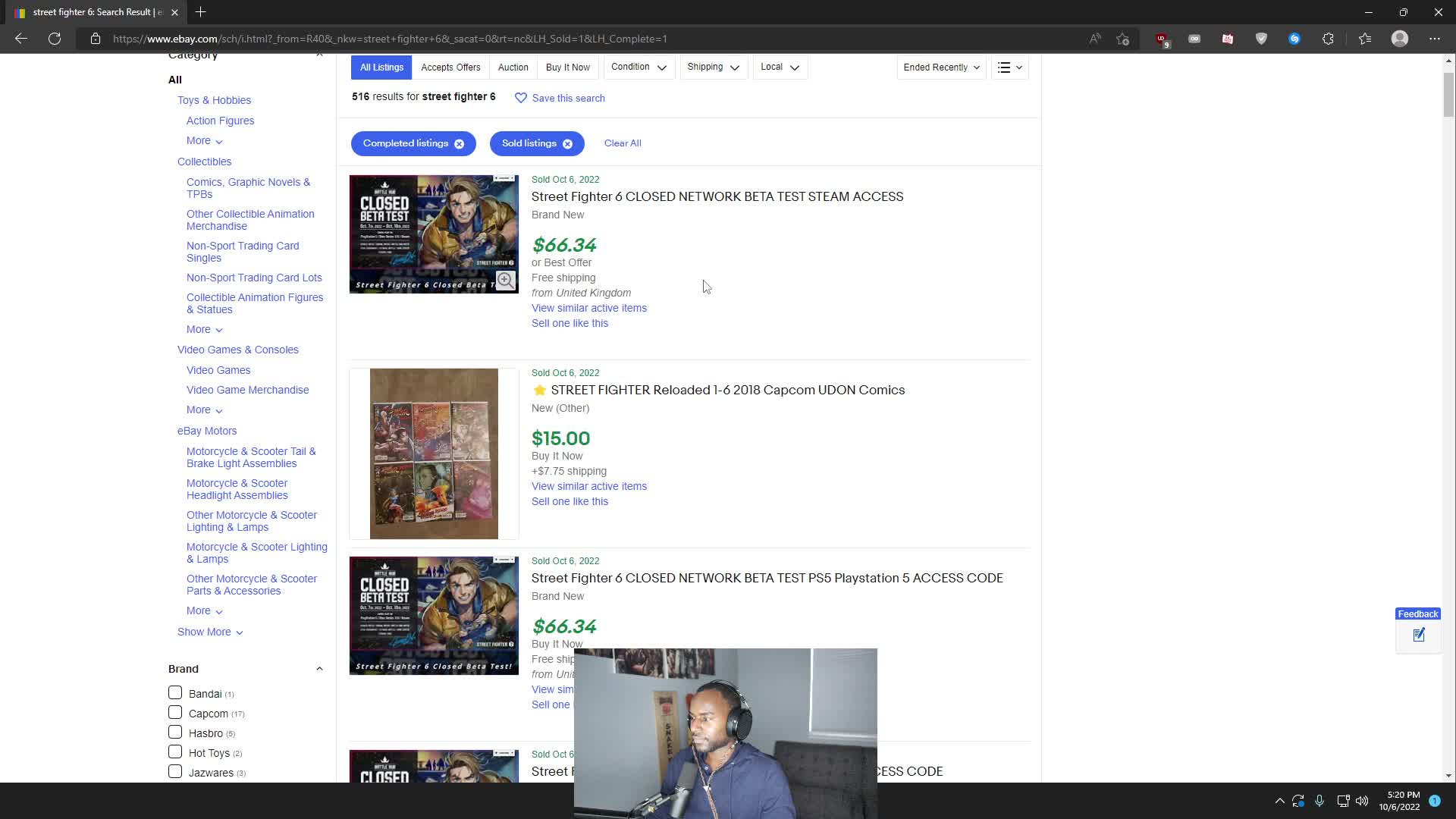The image size is (1456, 819).
Task: Select the Accepts Offers tab
Action: (450, 67)
